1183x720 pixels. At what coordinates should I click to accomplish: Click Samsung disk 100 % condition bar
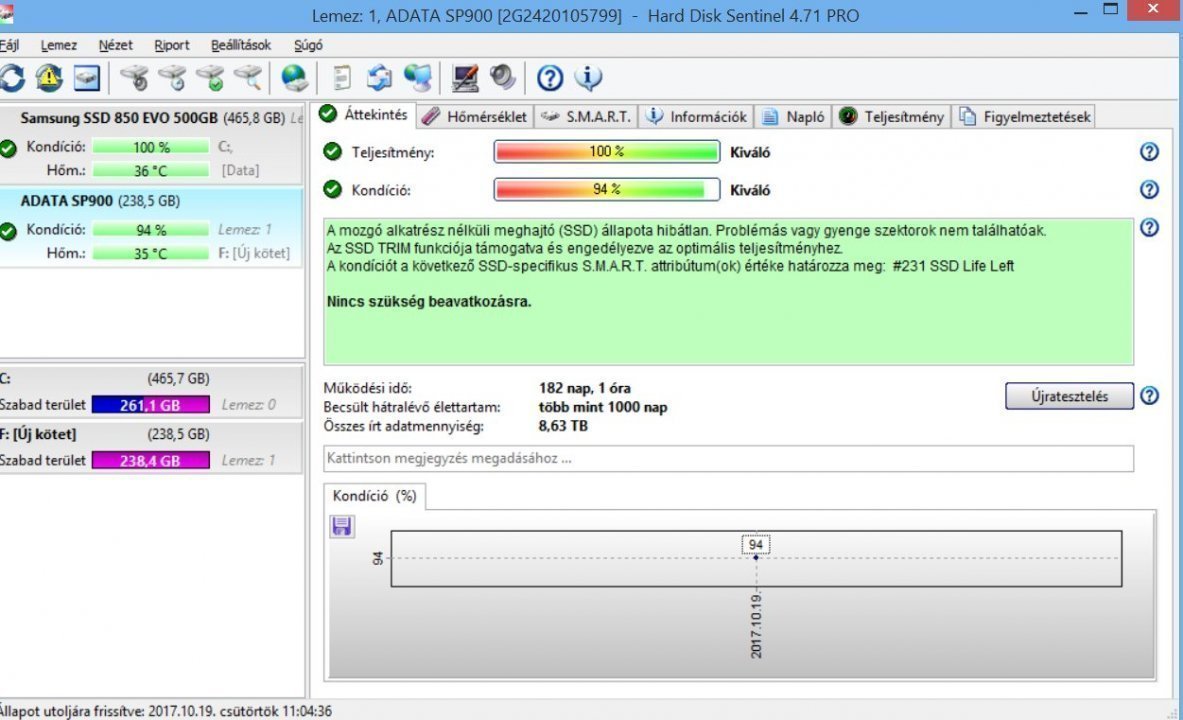point(151,147)
